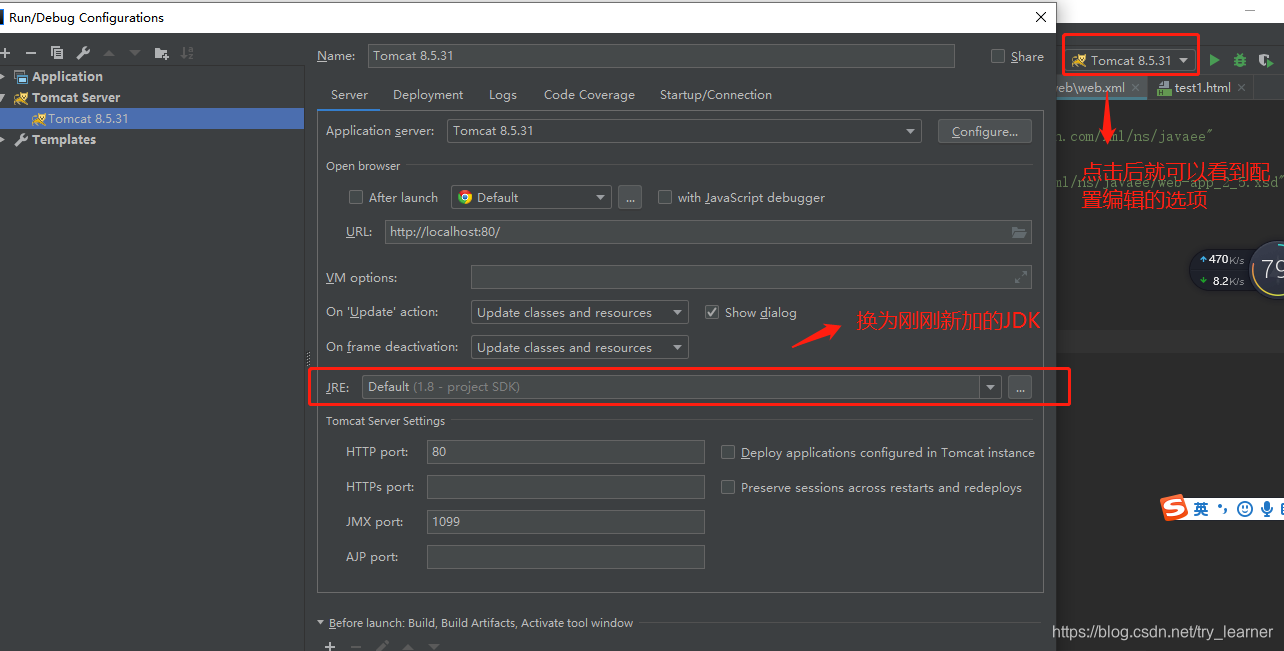Image resolution: width=1284 pixels, height=651 pixels.
Task: Switch Sogou input to English mode
Action: [x=1201, y=509]
